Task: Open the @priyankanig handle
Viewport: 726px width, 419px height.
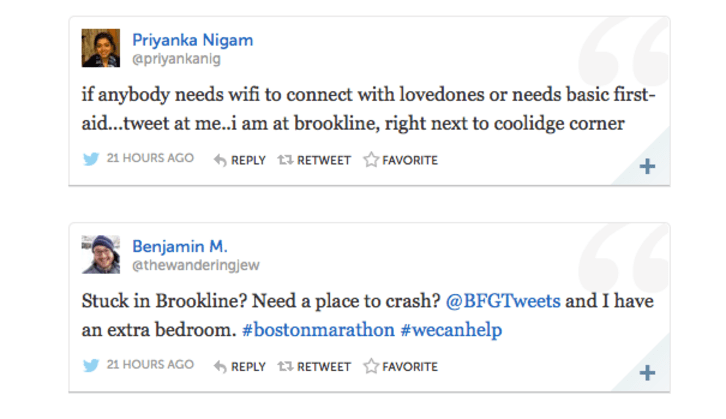Action: point(176,59)
